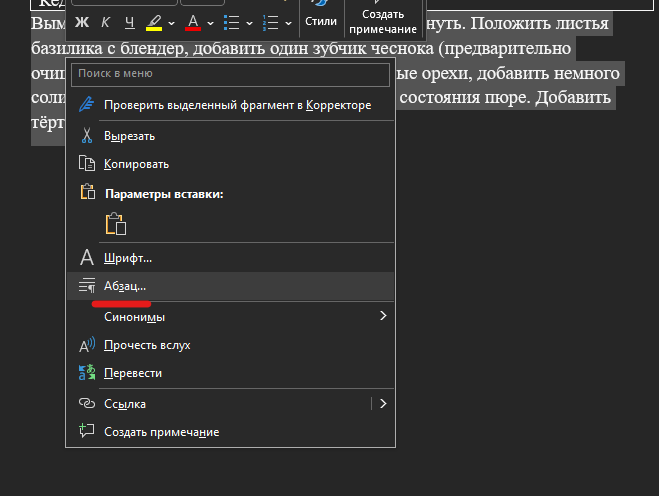The height and width of the screenshot is (496, 659).
Task: Click the chain link icon
Action: pyautogui.click(x=87, y=404)
